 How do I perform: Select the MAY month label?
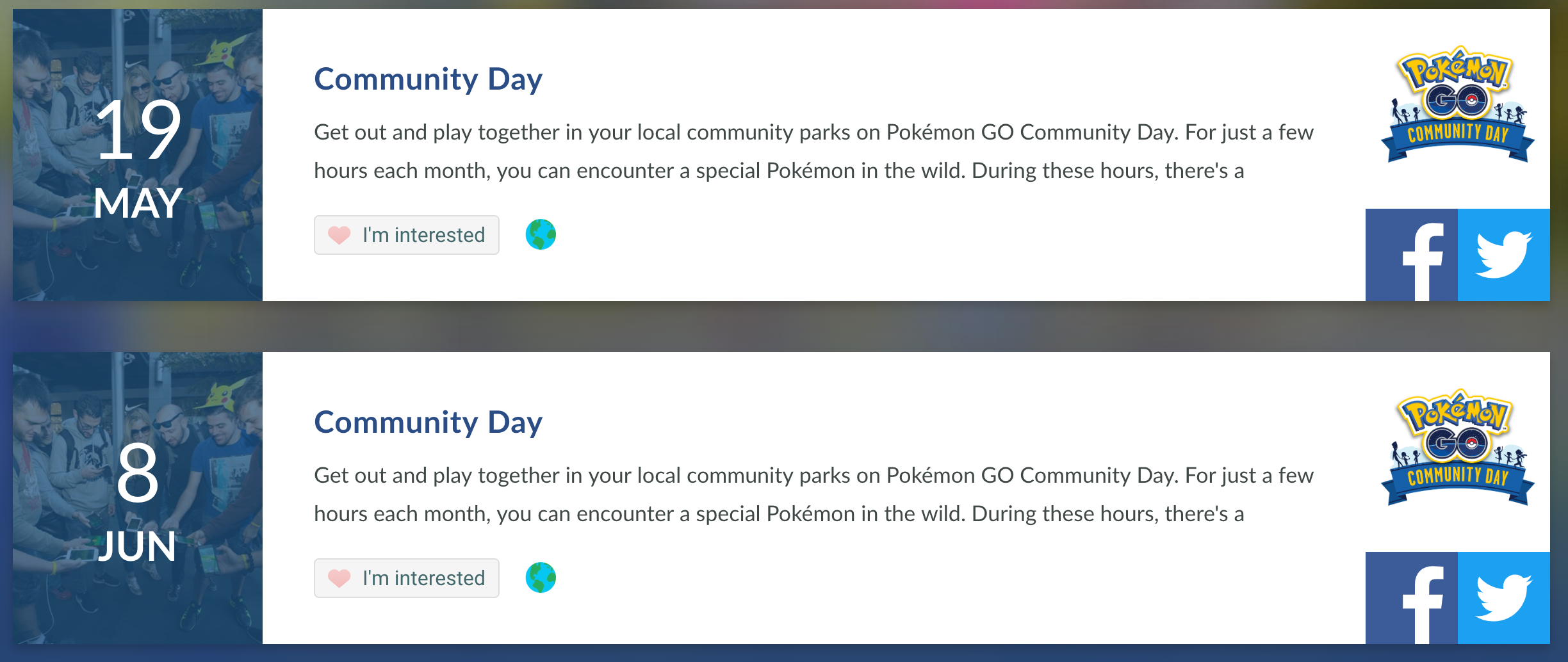tap(138, 204)
